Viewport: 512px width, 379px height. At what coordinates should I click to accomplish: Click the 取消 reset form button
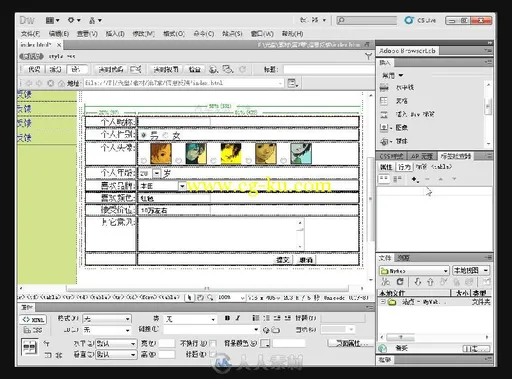pos(305,259)
